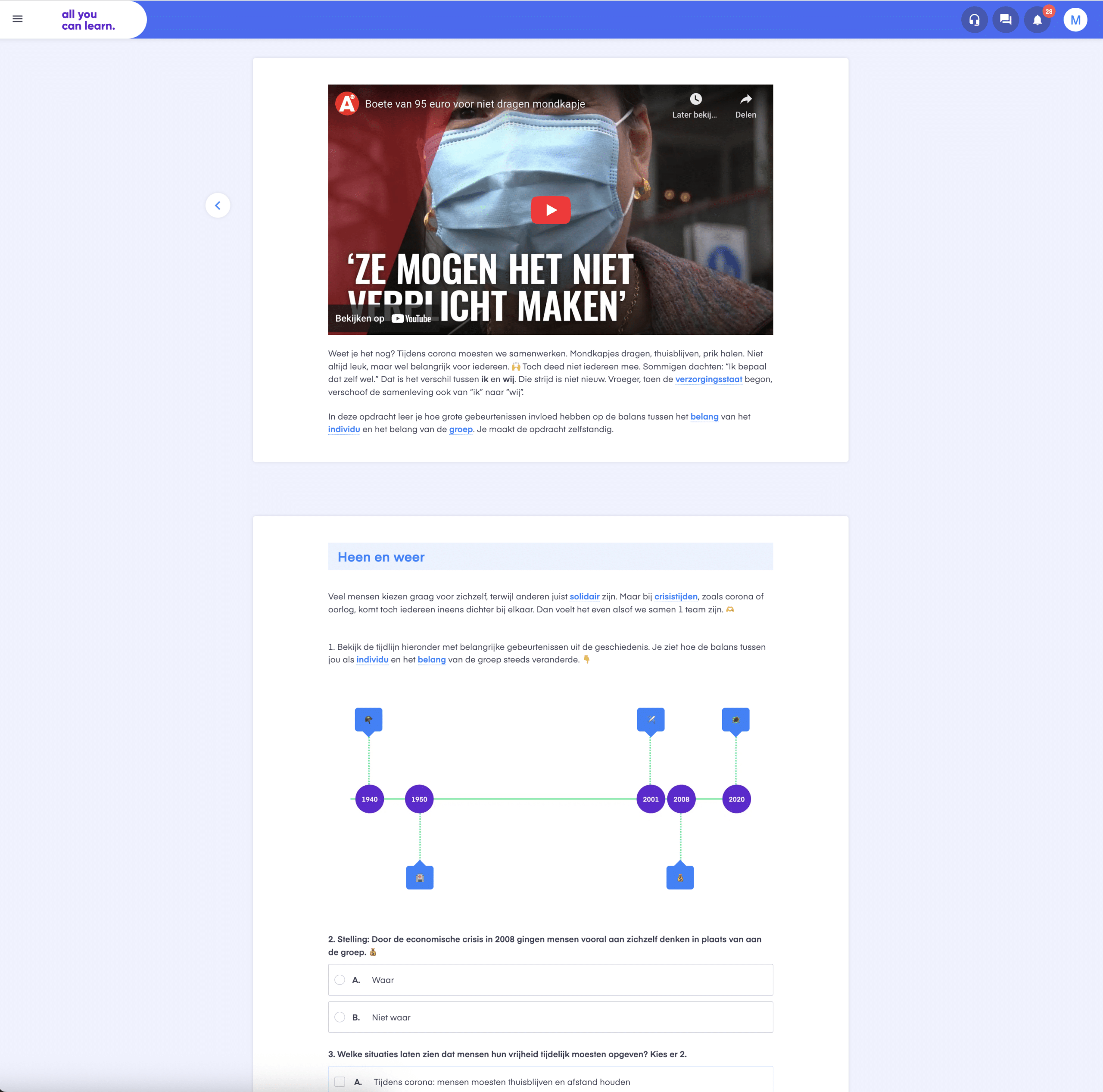Open the icon box above 1940
This screenshot has width=1103, height=1092.
coord(368,720)
